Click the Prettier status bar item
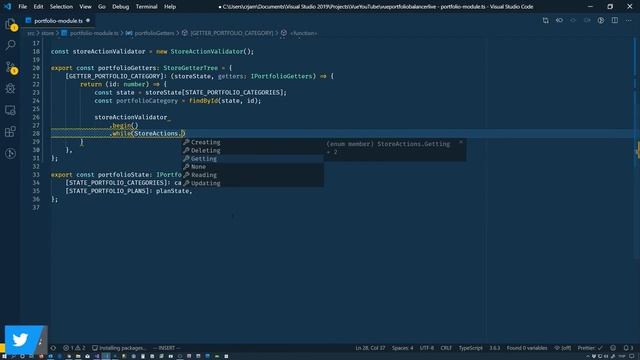The height and width of the screenshot is (360, 640). click(590, 348)
